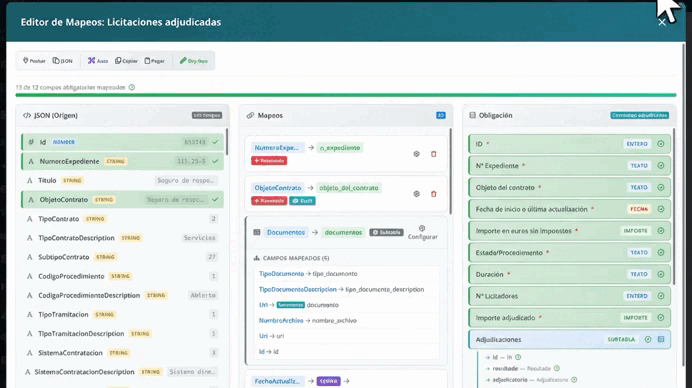The width and height of the screenshot is (692, 388).
Task: Click the info icon beside adjudicatario sub-field
Action: click(x=574, y=380)
